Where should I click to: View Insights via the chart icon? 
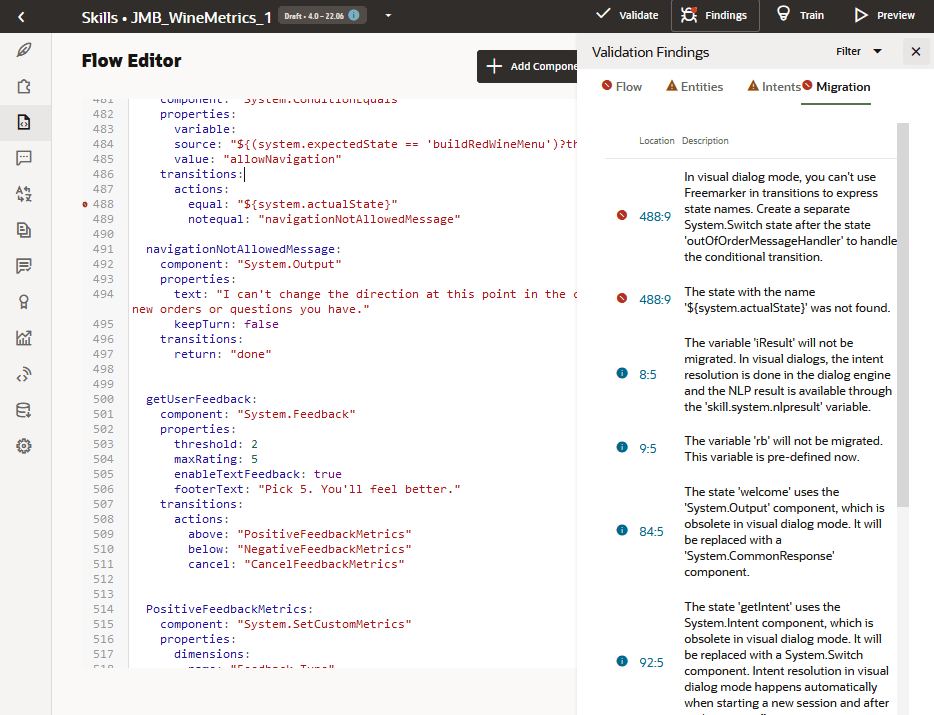(25, 339)
